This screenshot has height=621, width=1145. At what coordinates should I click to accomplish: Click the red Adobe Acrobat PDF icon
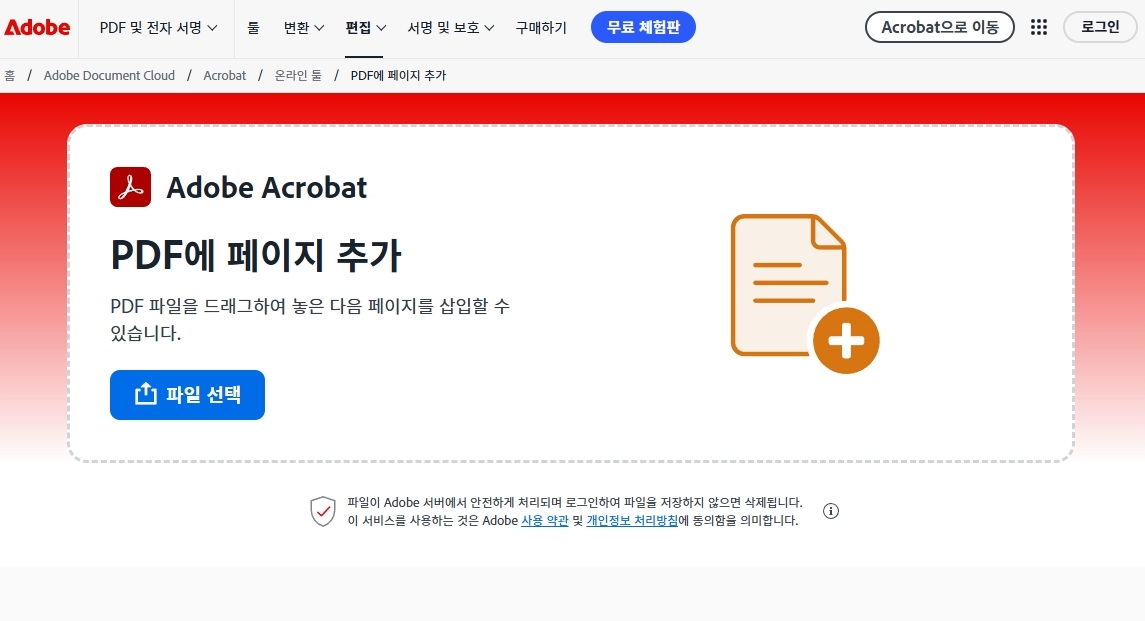pyautogui.click(x=131, y=187)
